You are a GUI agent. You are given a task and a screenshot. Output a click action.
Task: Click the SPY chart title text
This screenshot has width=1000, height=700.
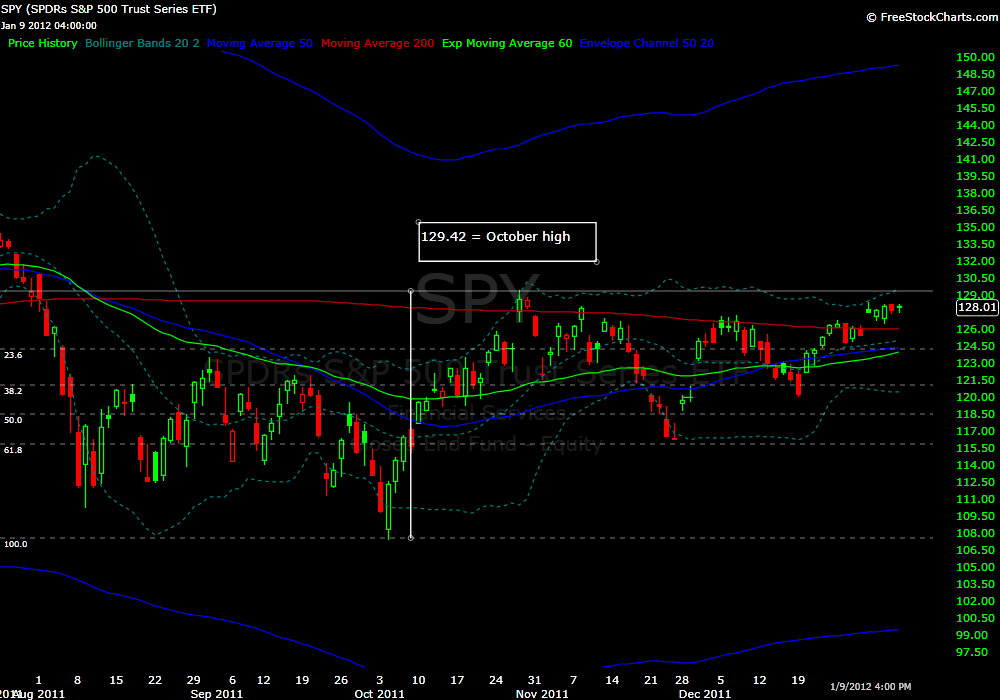pyautogui.click(x=108, y=9)
